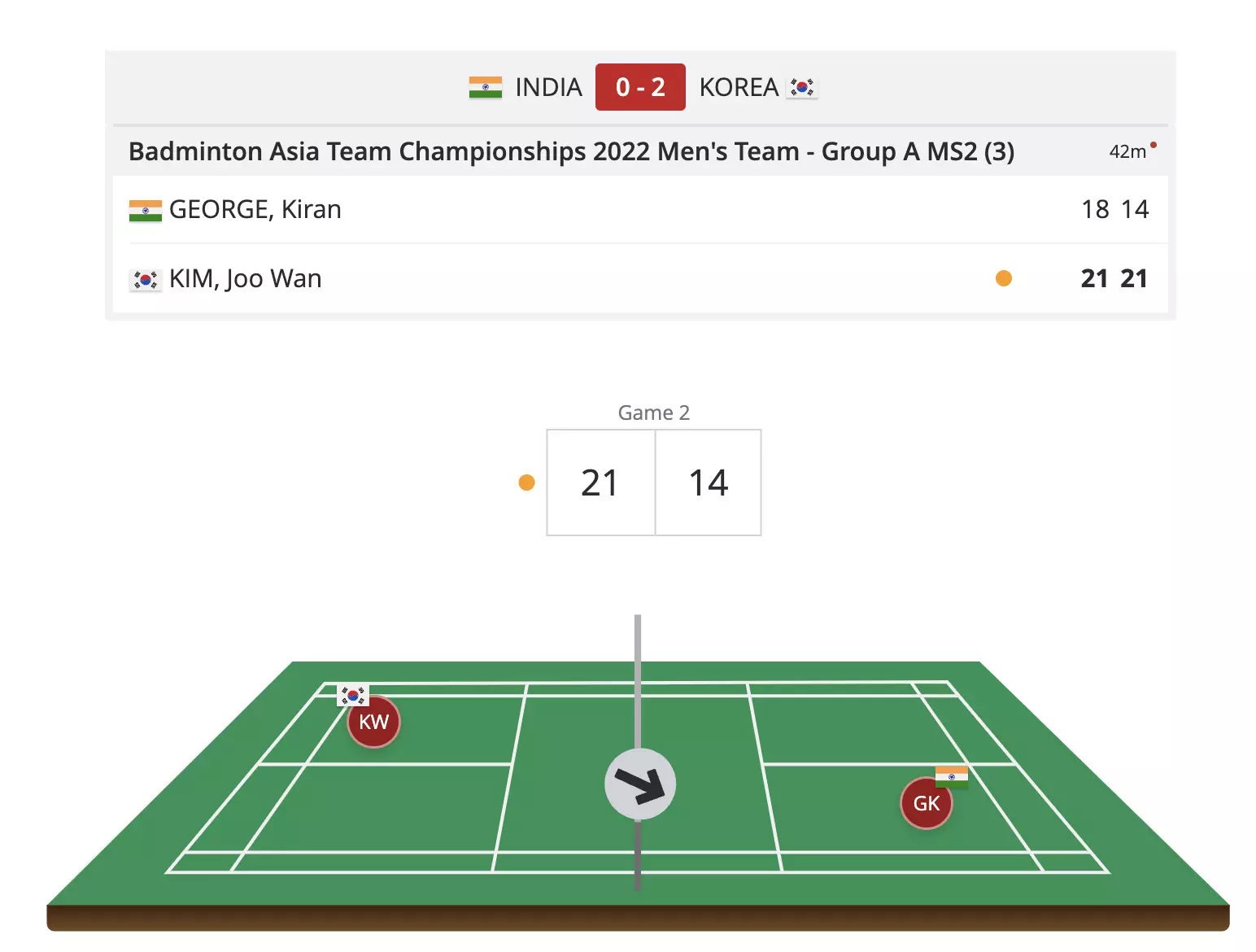Click orange winner dot in Kim's row
This screenshot has height=952, width=1256.
click(1004, 278)
